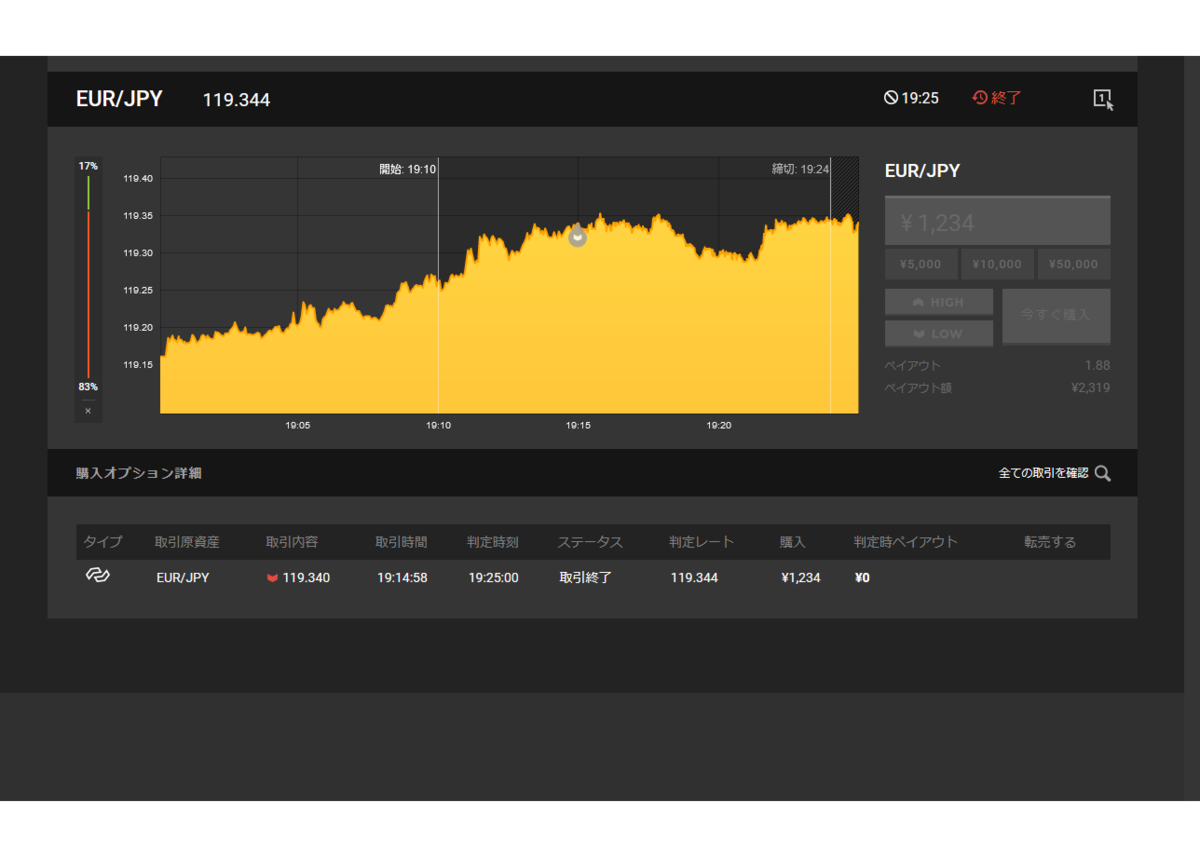Select the ¥50,000 preset amount
The height and width of the screenshot is (856, 1200).
pos(1074,264)
